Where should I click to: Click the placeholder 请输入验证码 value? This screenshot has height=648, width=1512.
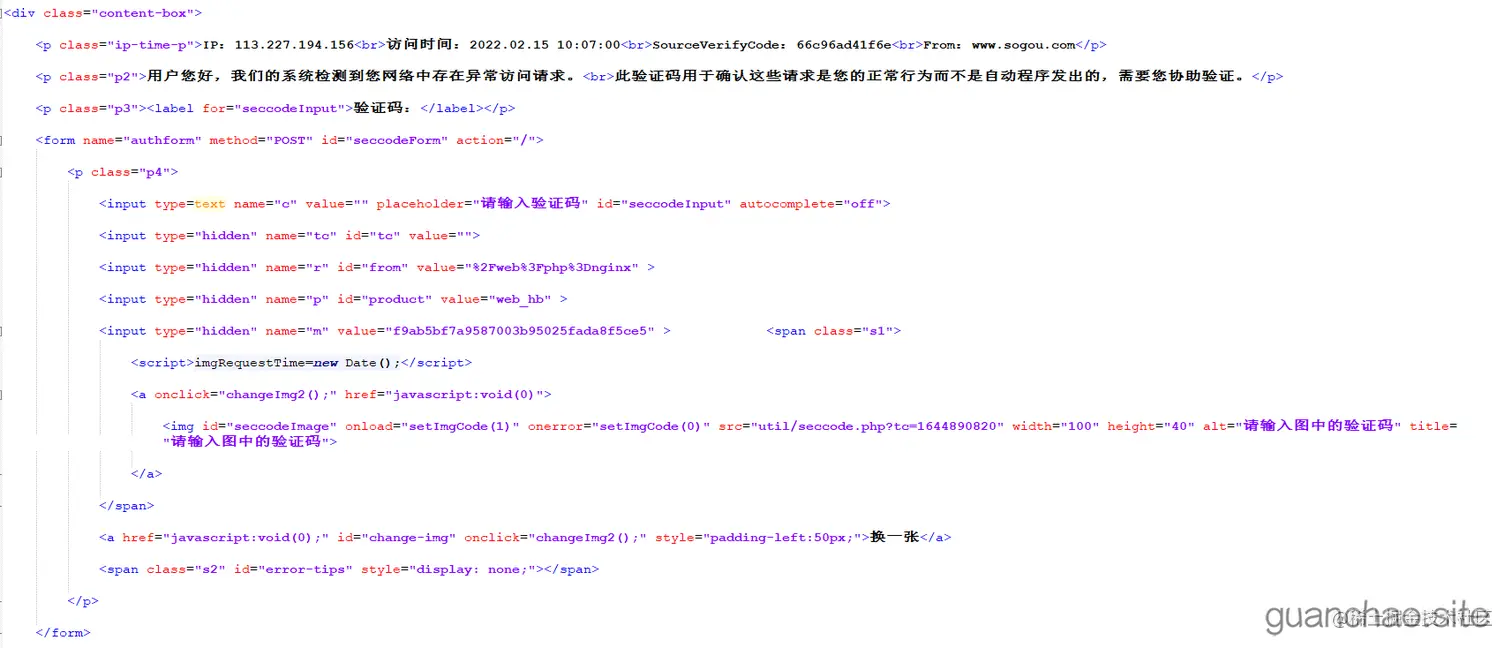530,204
